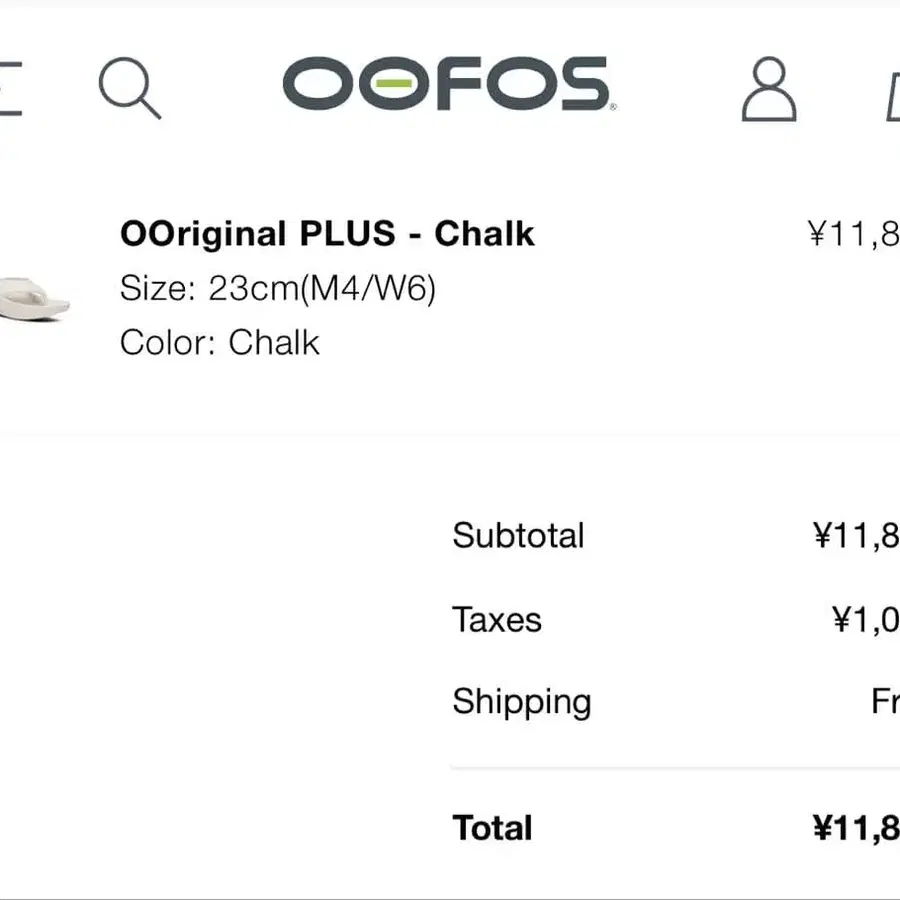Click the Subtotal amount value

856,536
